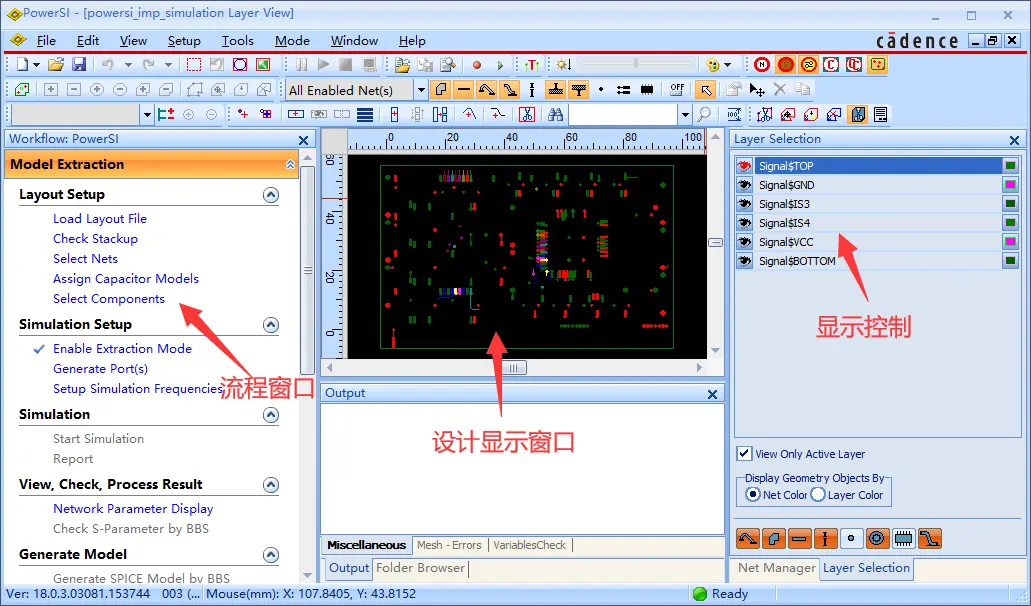Click the folder with document icon after simulation controls
The image size is (1031, 606).
[x=402, y=64]
